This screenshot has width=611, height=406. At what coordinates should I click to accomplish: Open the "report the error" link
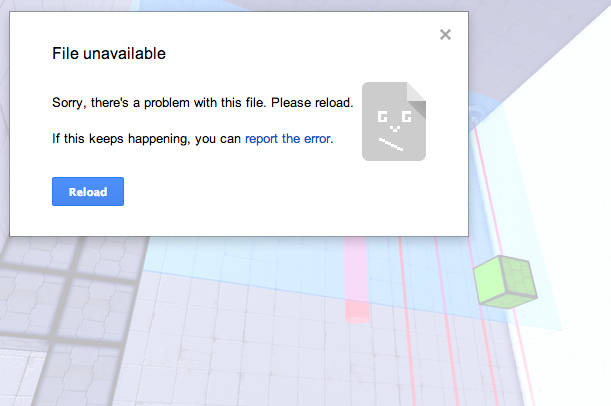[x=288, y=139]
